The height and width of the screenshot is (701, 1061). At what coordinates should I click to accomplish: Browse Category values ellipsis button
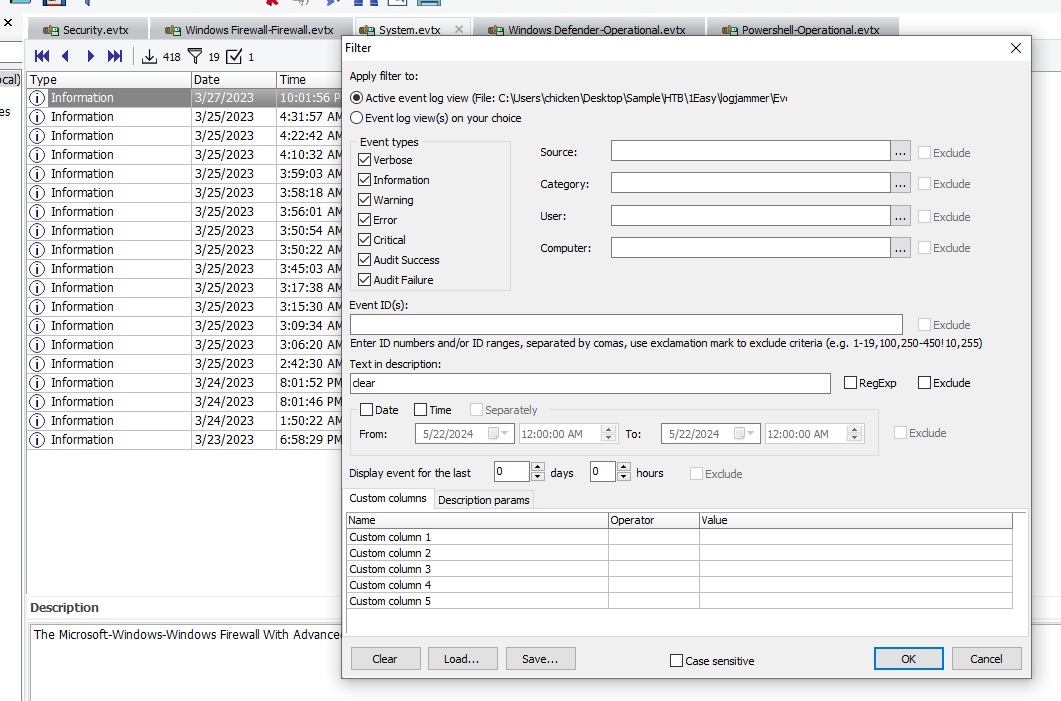click(x=901, y=183)
